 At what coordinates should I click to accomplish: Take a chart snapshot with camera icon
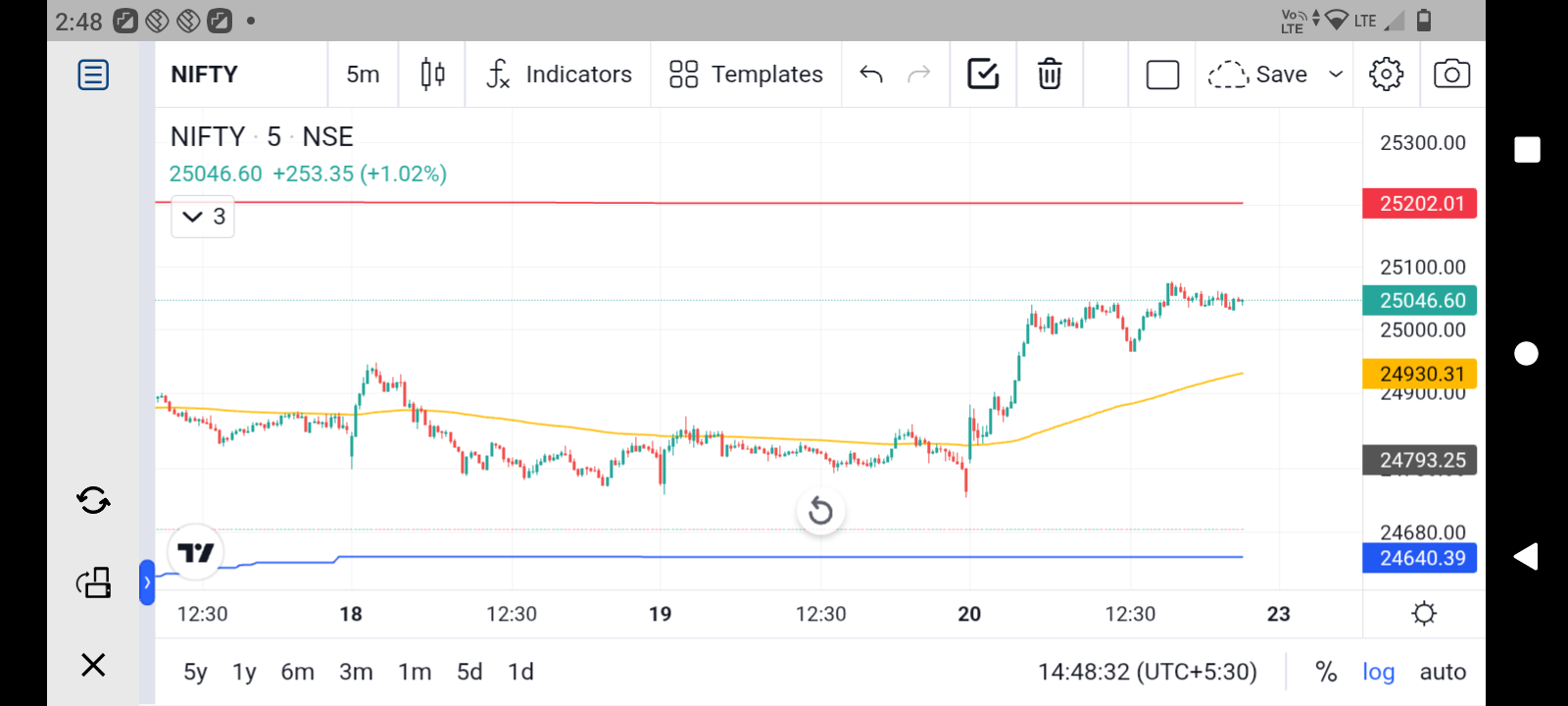pos(1451,75)
